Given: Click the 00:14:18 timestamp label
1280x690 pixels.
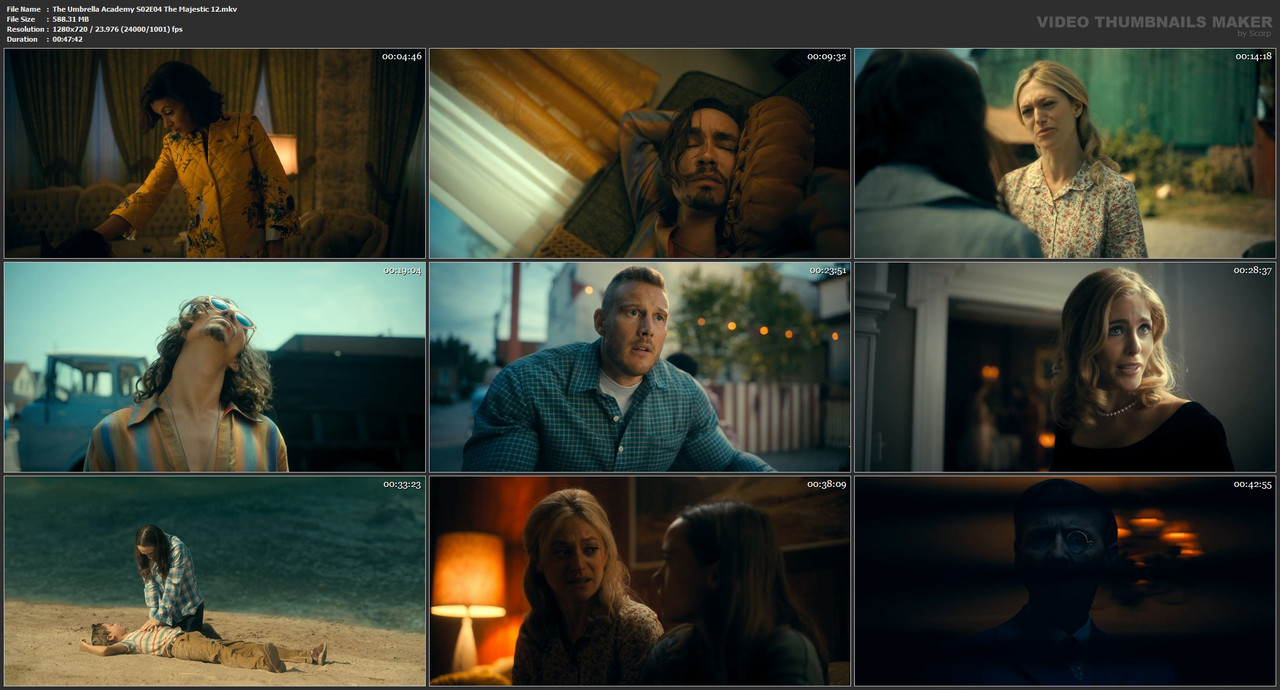Looking at the screenshot, I should click(1252, 56).
